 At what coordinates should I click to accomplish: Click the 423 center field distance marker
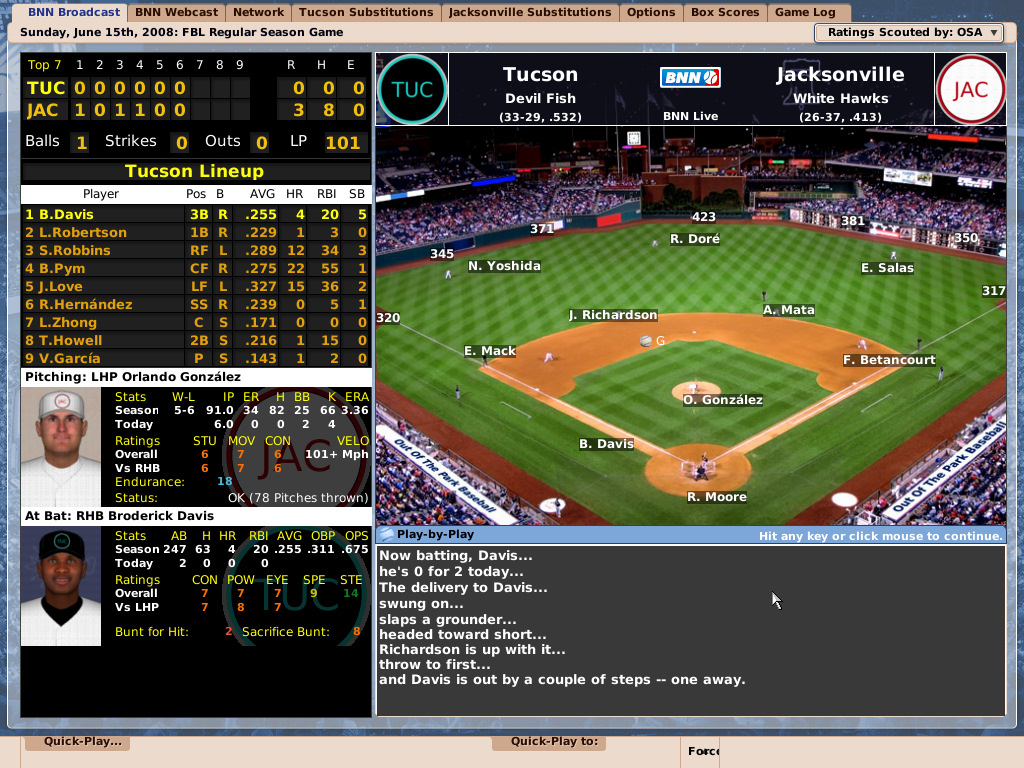tap(703, 217)
